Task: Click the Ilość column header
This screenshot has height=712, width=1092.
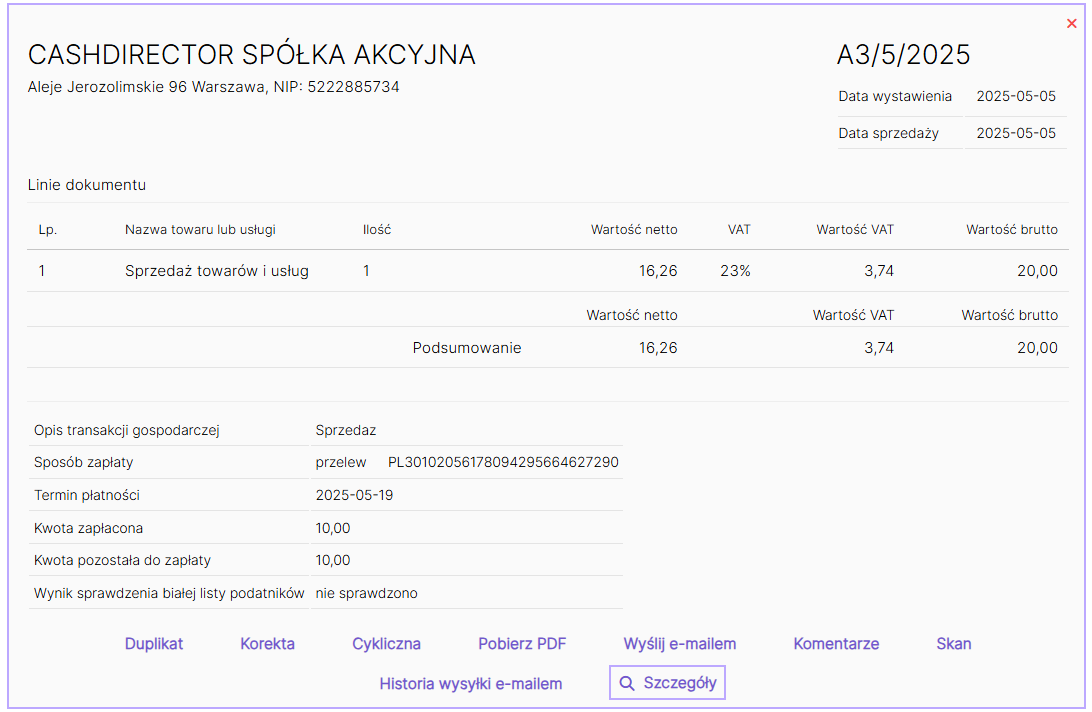Action: tap(377, 230)
